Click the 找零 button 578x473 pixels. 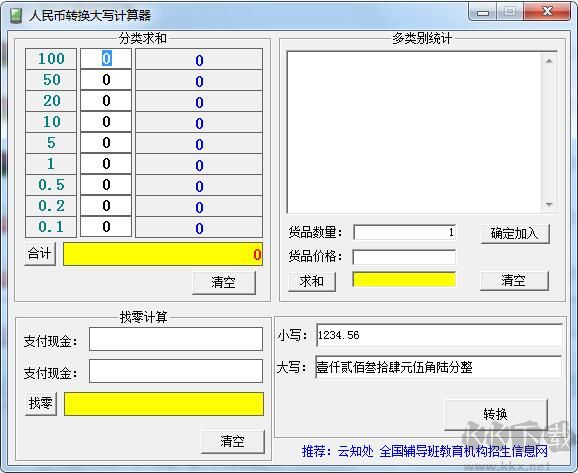pos(41,403)
